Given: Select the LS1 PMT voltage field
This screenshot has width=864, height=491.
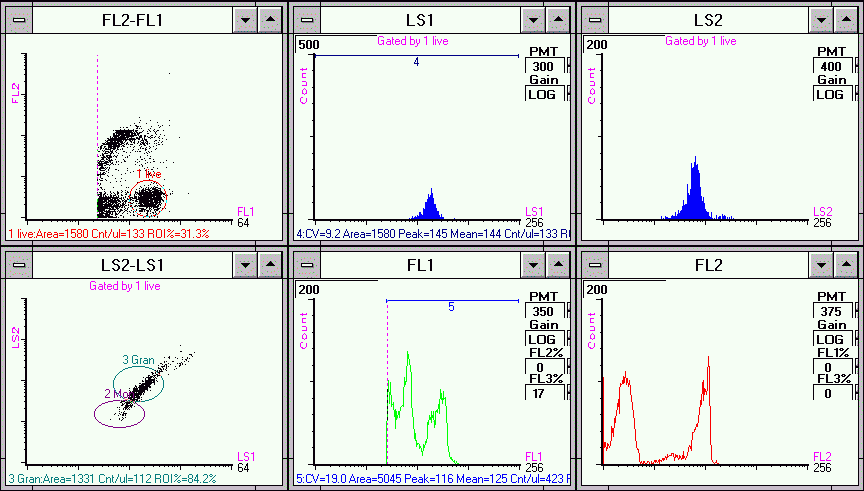Looking at the screenshot, I should click(x=544, y=65).
